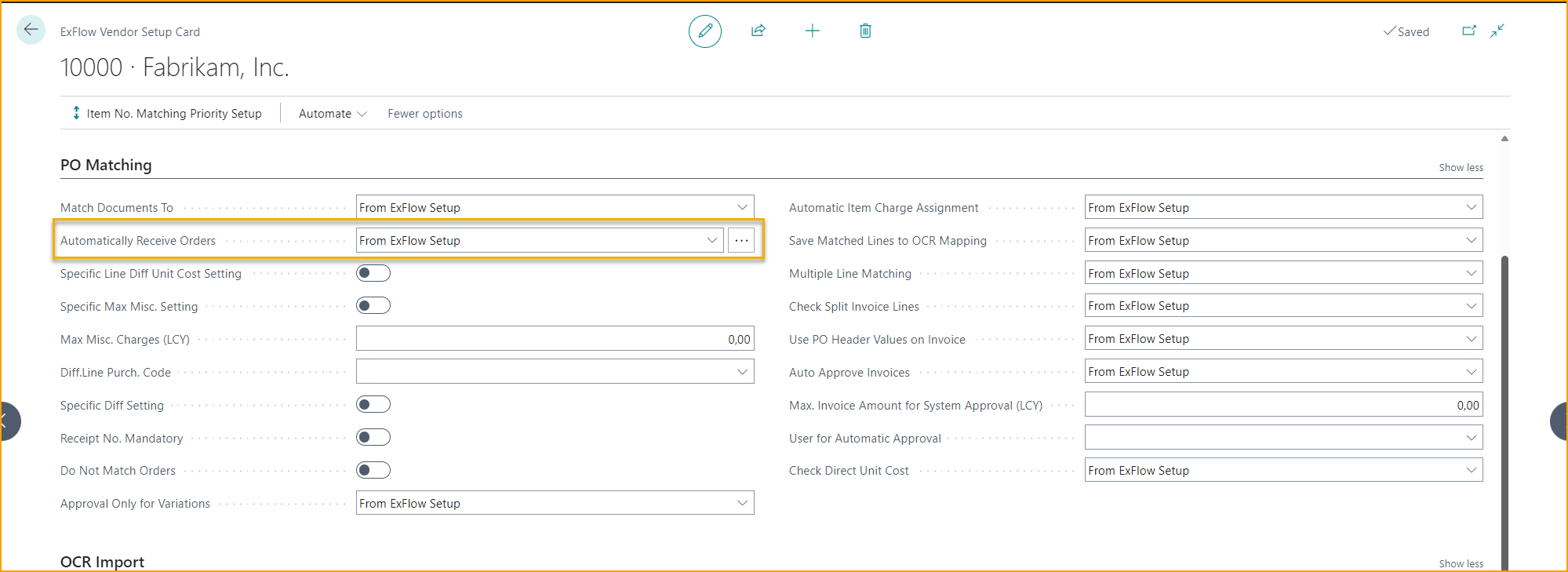This screenshot has width=1568, height=572.
Task: Open card in new window icon
Action: (1469, 31)
